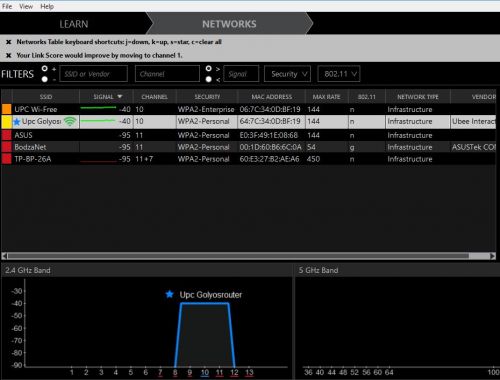
Task: Click orange color swatch for UPC Wi-Free
Action: (7, 109)
